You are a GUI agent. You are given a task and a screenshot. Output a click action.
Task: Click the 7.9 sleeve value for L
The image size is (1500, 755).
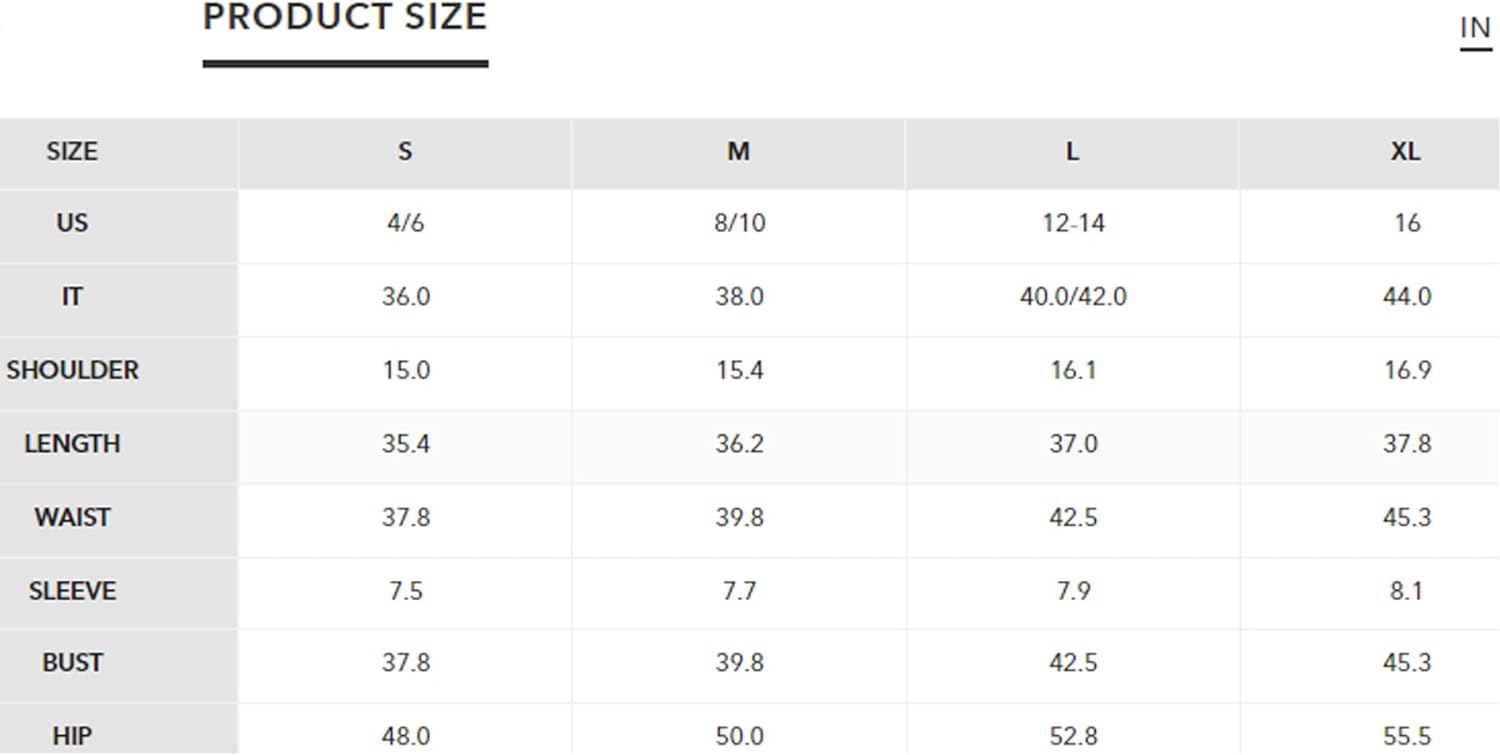(x=1072, y=591)
